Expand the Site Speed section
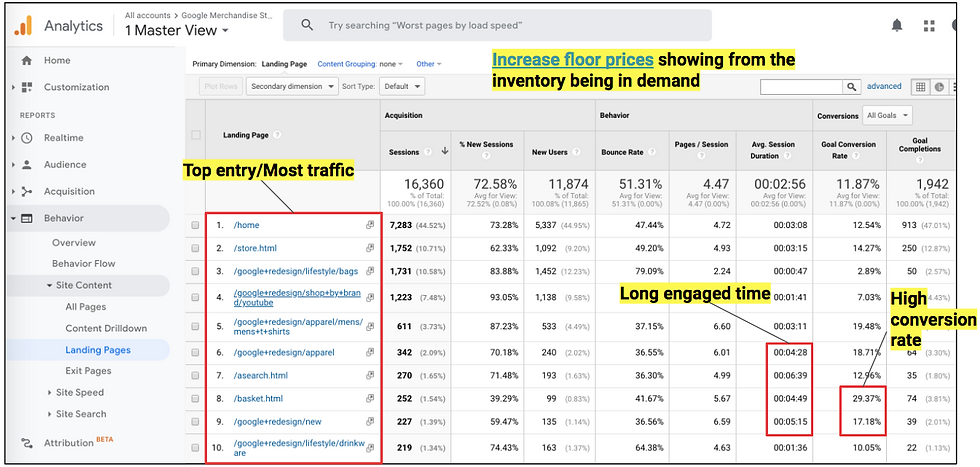Viewport: 980px width, 467px height. [80, 393]
